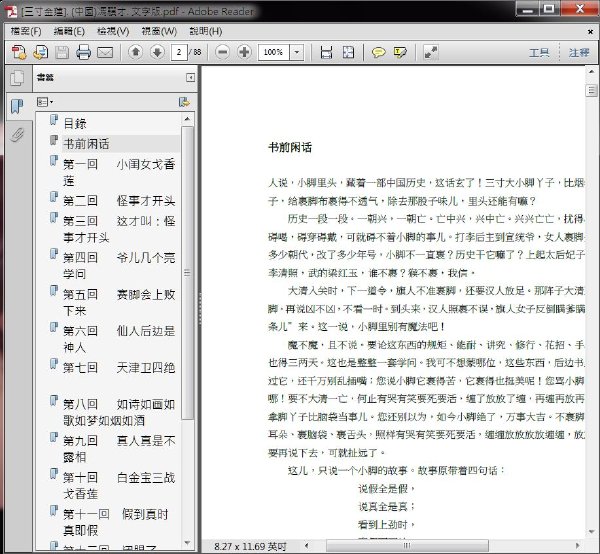Select the 目錄 bookmark
This screenshot has width=600, height=554.
(x=75, y=124)
